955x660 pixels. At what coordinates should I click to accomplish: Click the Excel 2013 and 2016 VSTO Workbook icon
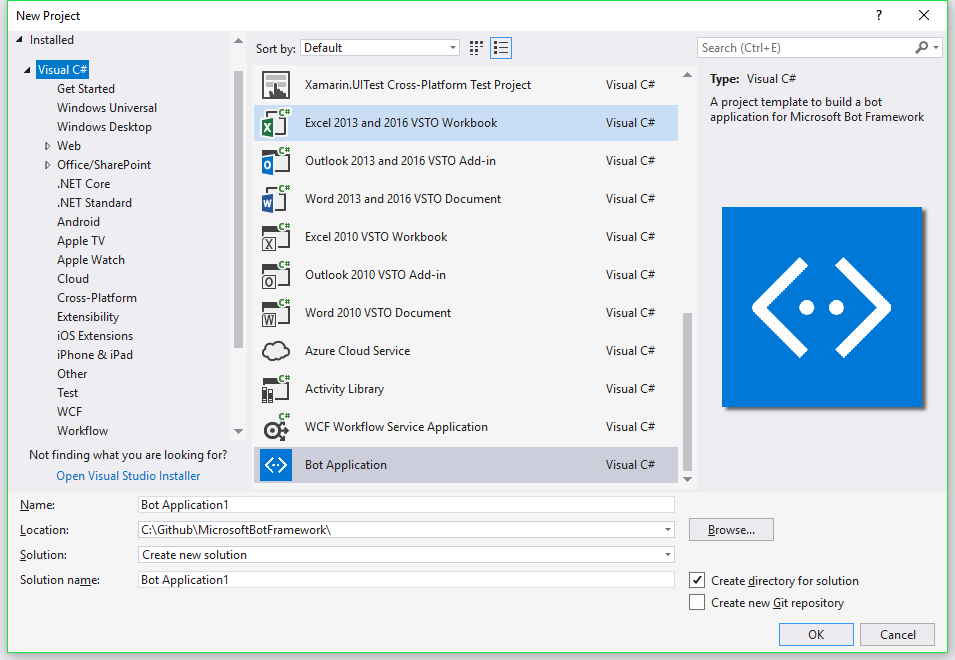click(276, 123)
